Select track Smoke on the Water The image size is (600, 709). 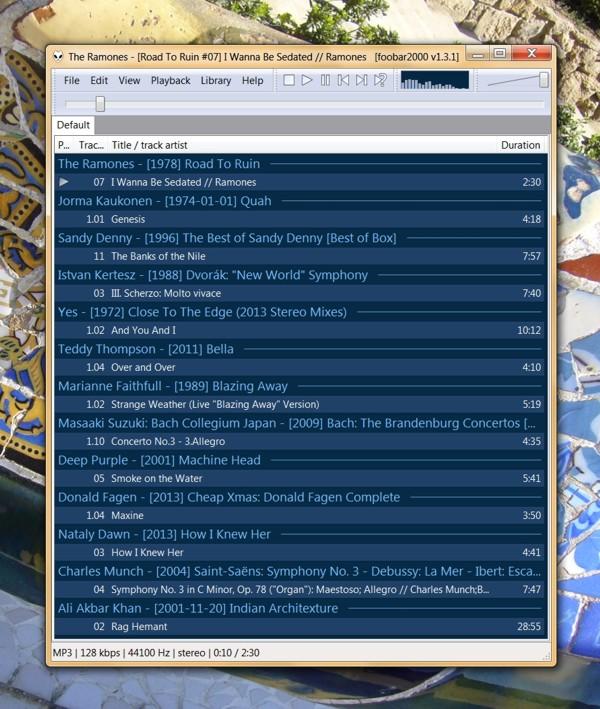[x=301, y=478]
